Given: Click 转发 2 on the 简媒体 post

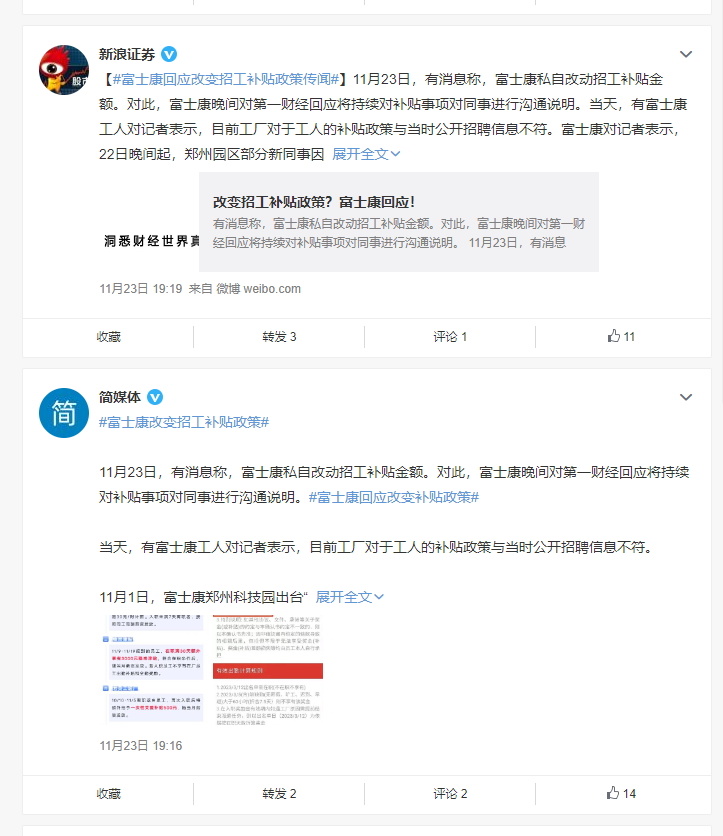Looking at the screenshot, I should tap(279, 793).
